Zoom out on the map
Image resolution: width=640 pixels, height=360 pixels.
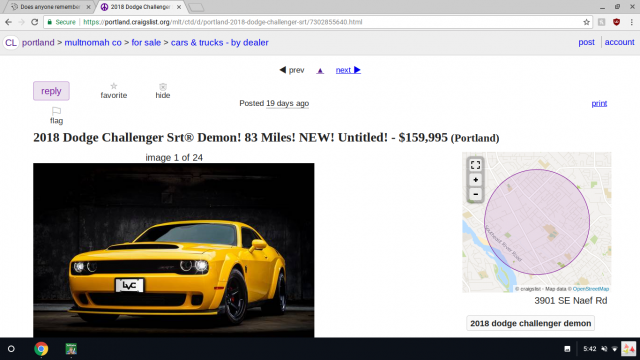[476, 194]
